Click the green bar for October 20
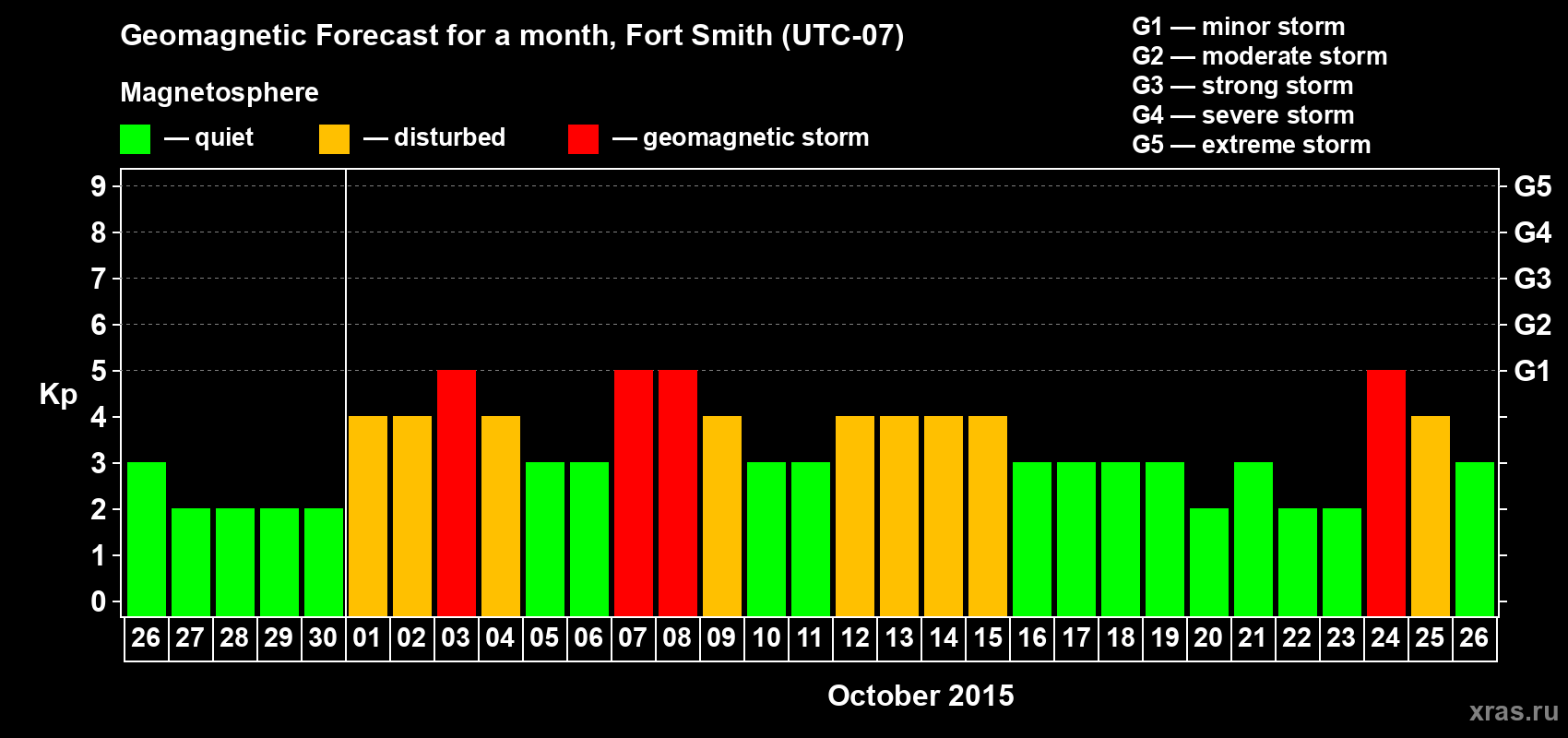Image resolution: width=1568 pixels, height=738 pixels. click(1209, 562)
